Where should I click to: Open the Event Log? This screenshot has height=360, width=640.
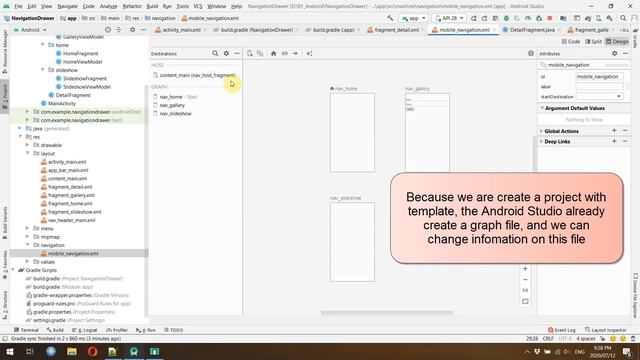point(562,330)
